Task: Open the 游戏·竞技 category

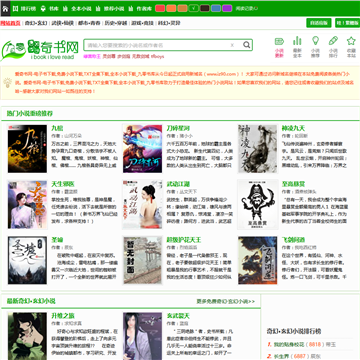Action: pyautogui.click(x=142, y=23)
